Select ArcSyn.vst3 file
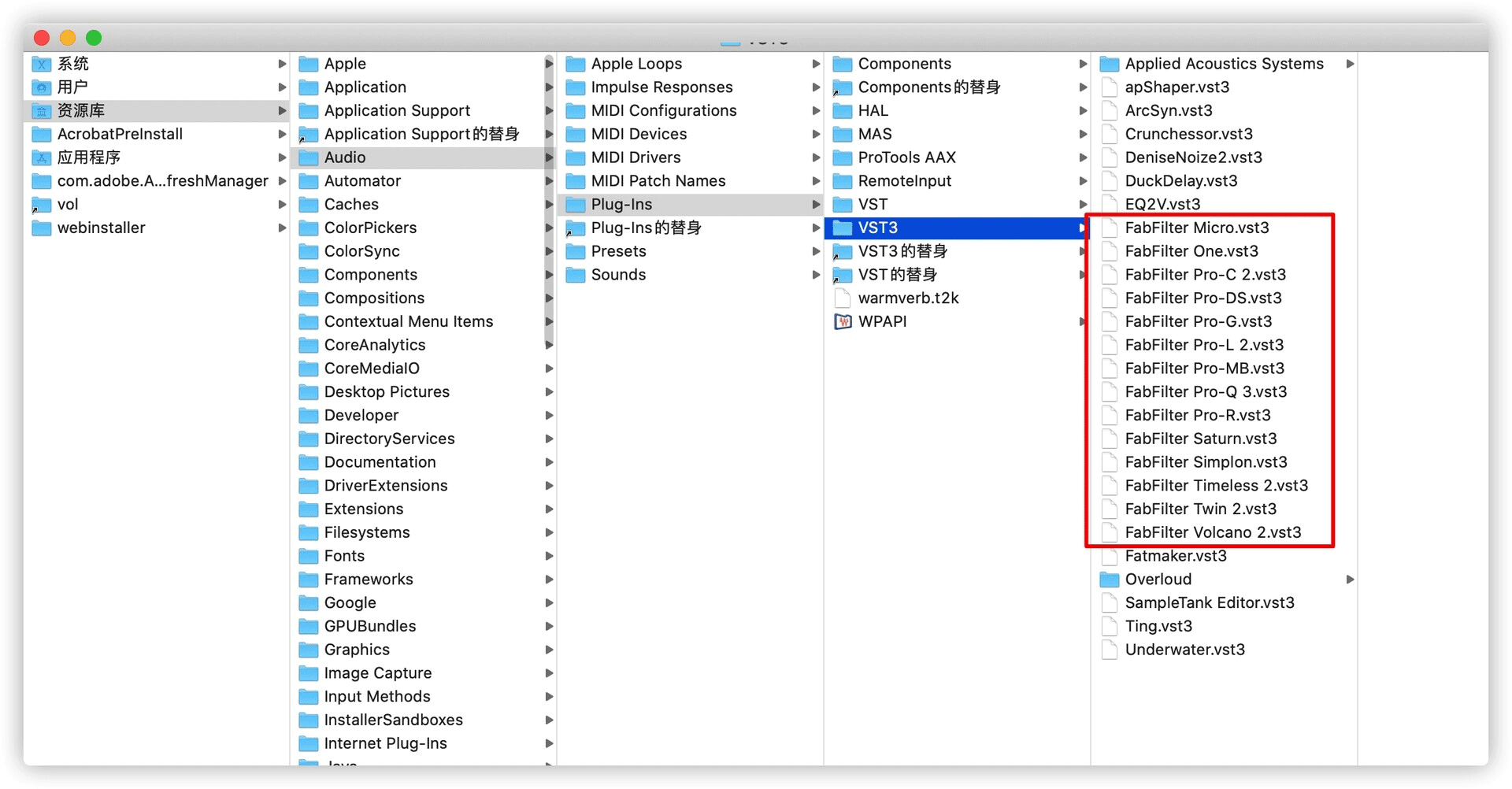This screenshot has height=789, width=1512. (1169, 111)
